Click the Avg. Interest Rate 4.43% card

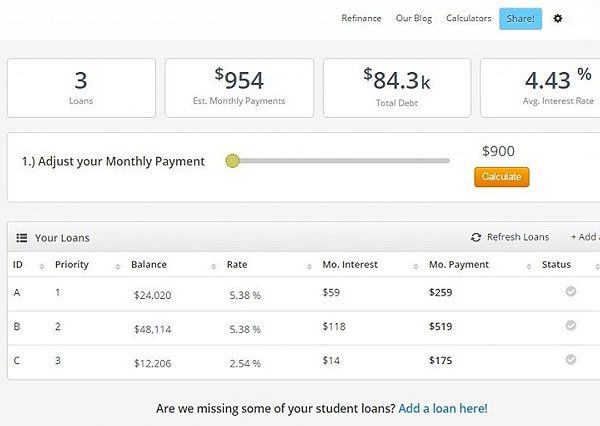tap(540, 88)
